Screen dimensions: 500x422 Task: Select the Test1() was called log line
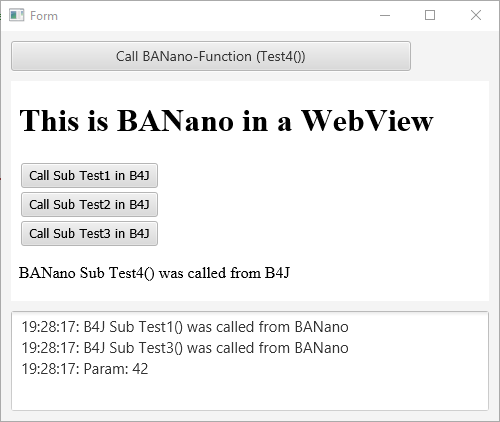click(185, 327)
